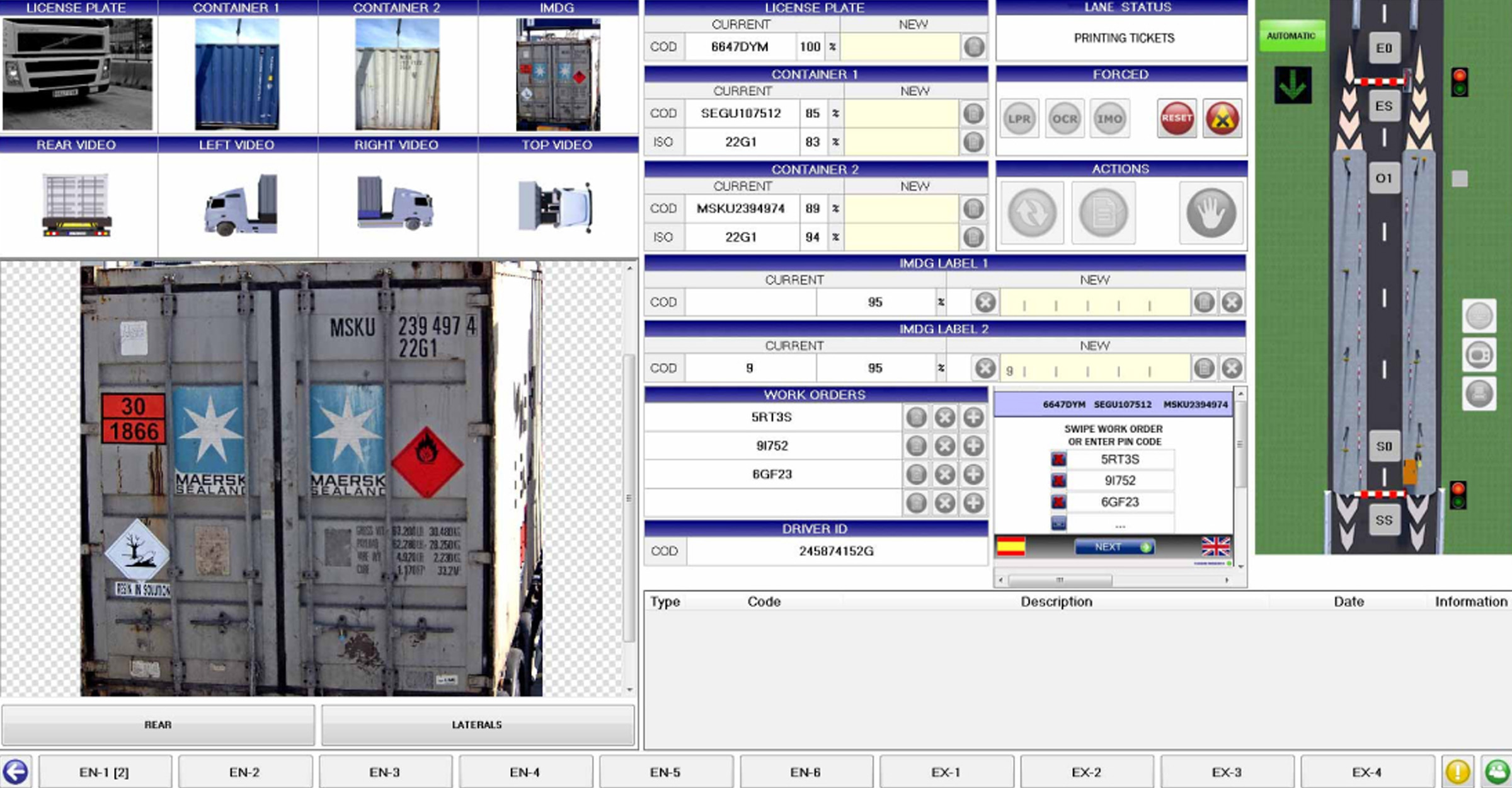Click kiosk panel vertical scrollbar
This screenshot has width=1512, height=788.
tap(1240, 444)
